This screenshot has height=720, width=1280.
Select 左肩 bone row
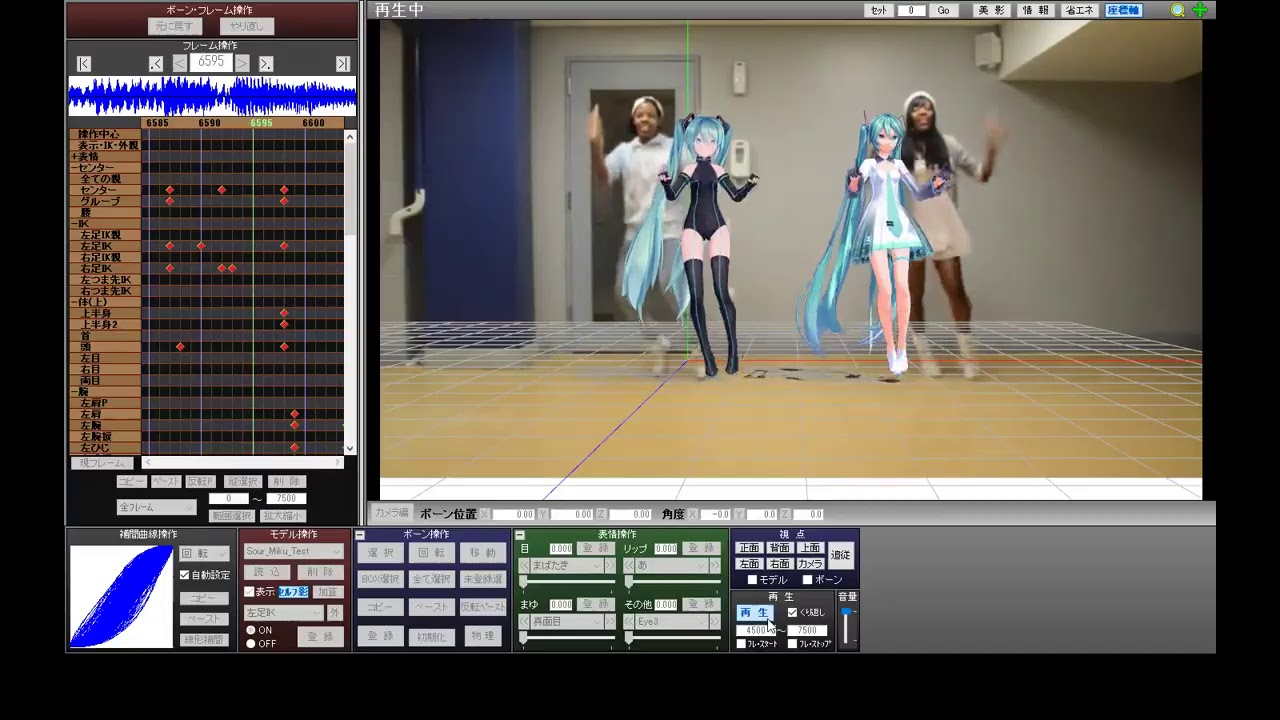105,414
